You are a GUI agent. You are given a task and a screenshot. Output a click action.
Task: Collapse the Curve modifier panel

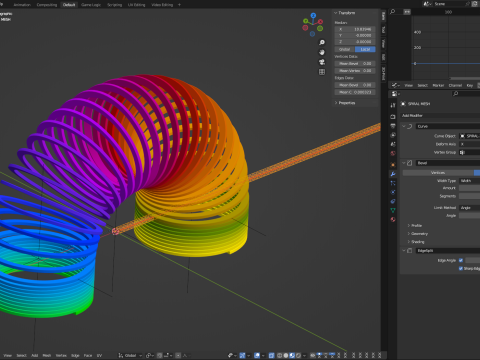pyautogui.click(x=404, y=126)
